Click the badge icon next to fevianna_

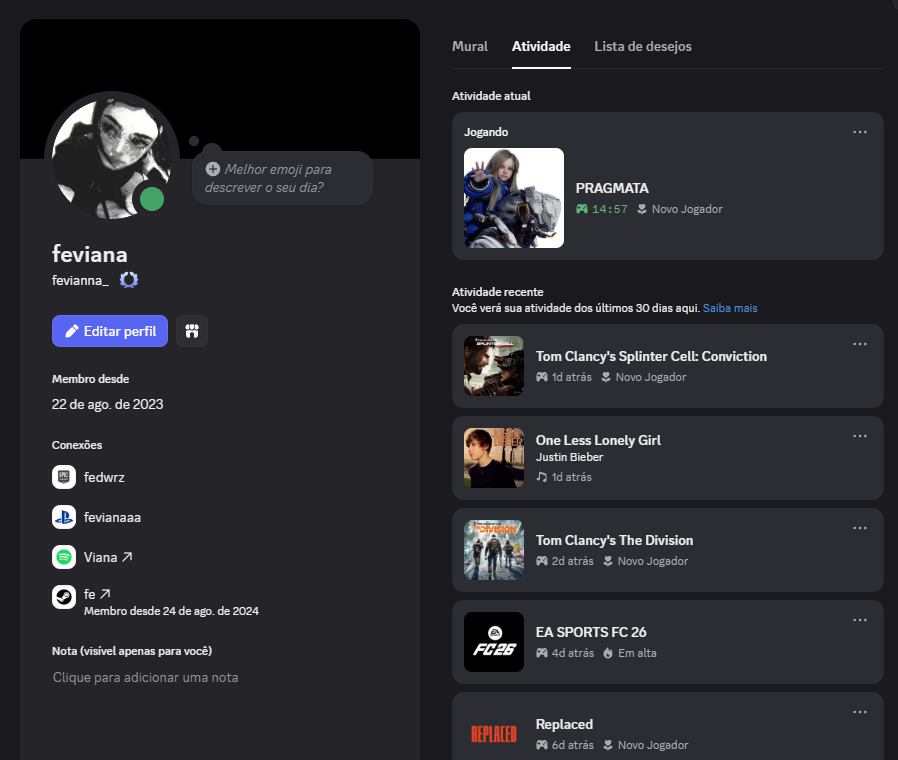point(129,280)
